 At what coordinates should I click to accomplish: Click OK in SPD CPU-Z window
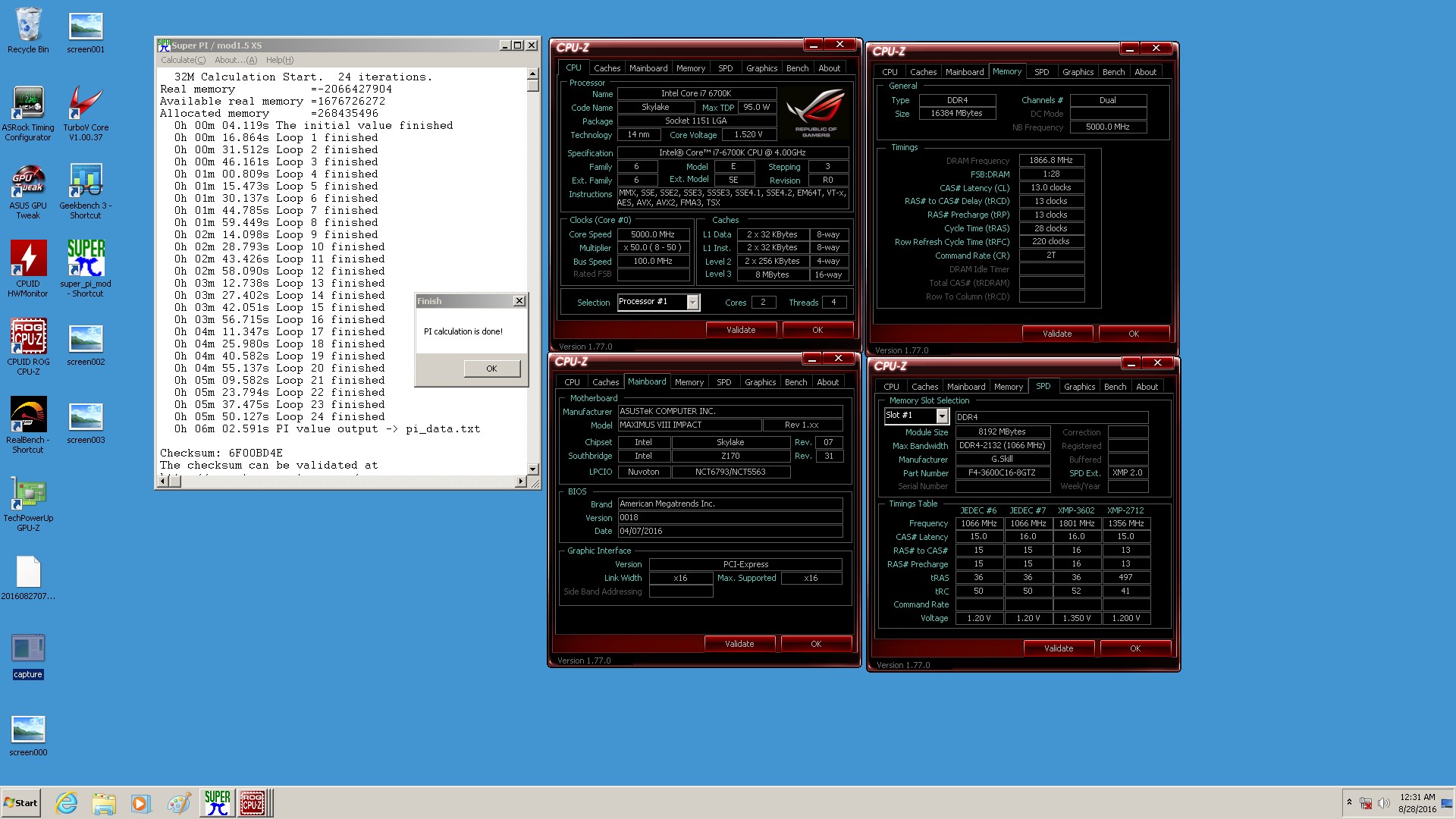coord(1135,648)
